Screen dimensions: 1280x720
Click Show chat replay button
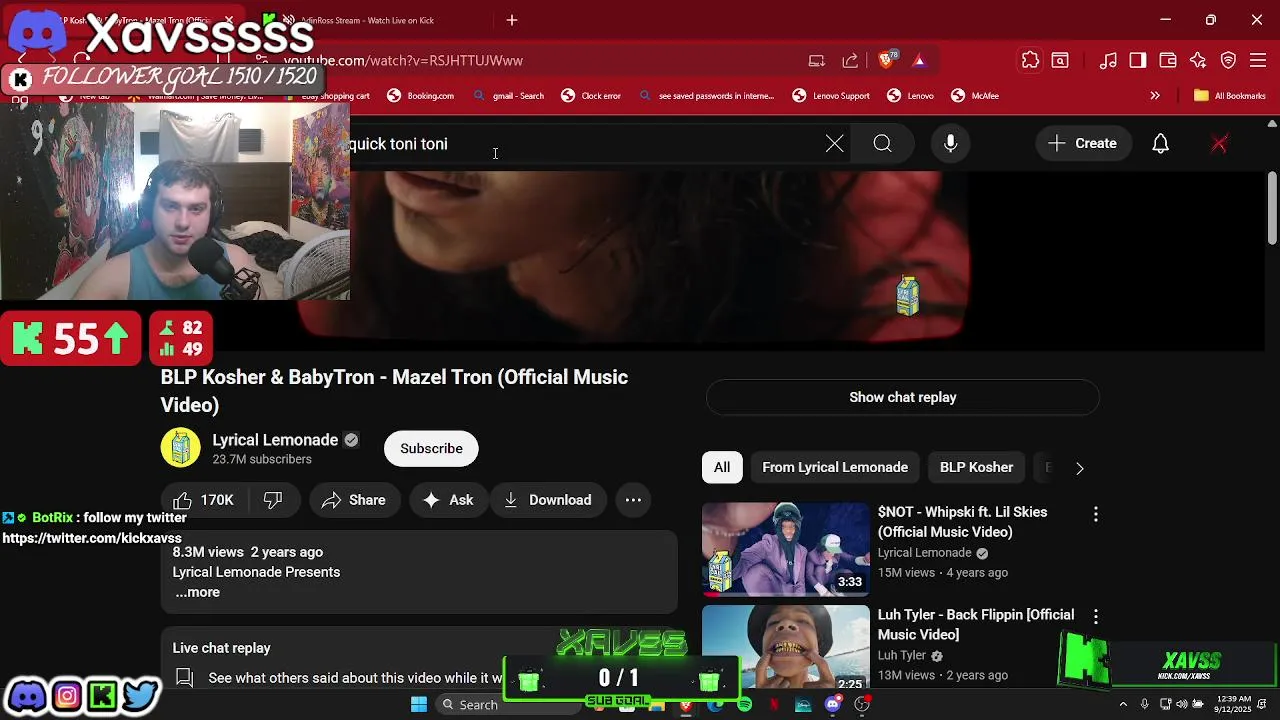pos(903,397)
